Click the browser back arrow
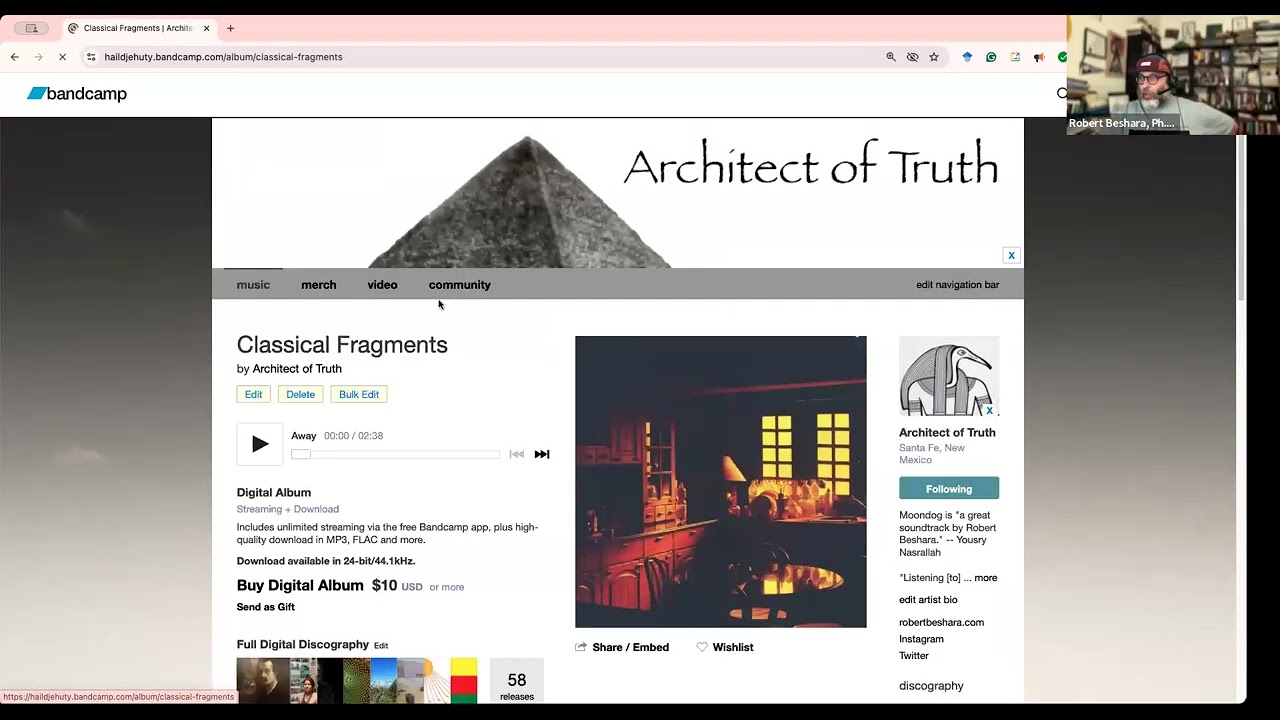Screen dimensions: 1280x720 tap(15, 57)
